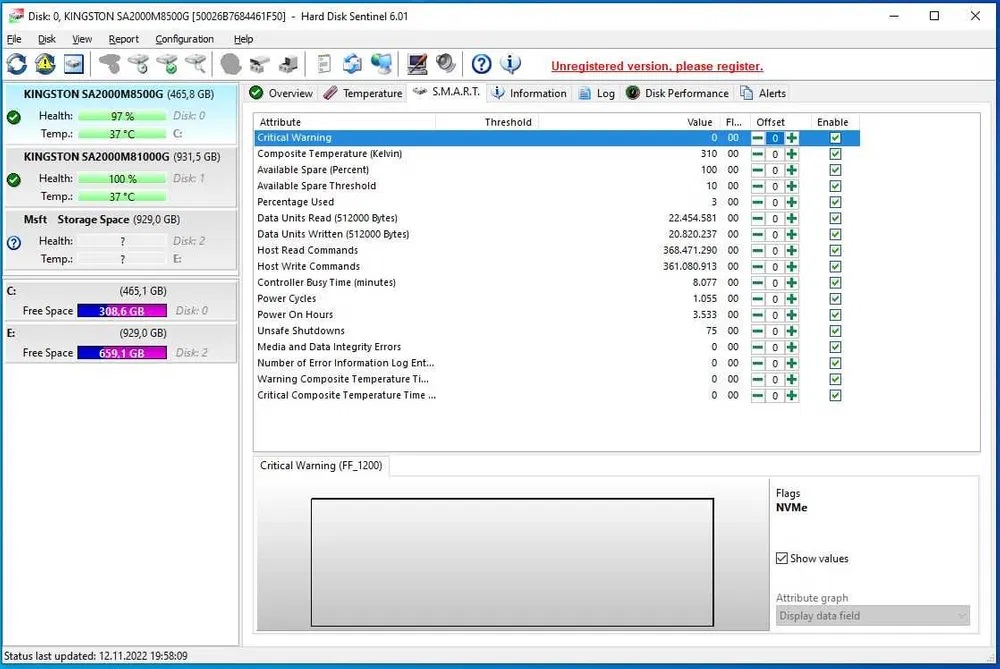Switch to the Alerts tab
Image resolution: width=1000 pixels, height=669 pixels.
click(x=763, y=93)
